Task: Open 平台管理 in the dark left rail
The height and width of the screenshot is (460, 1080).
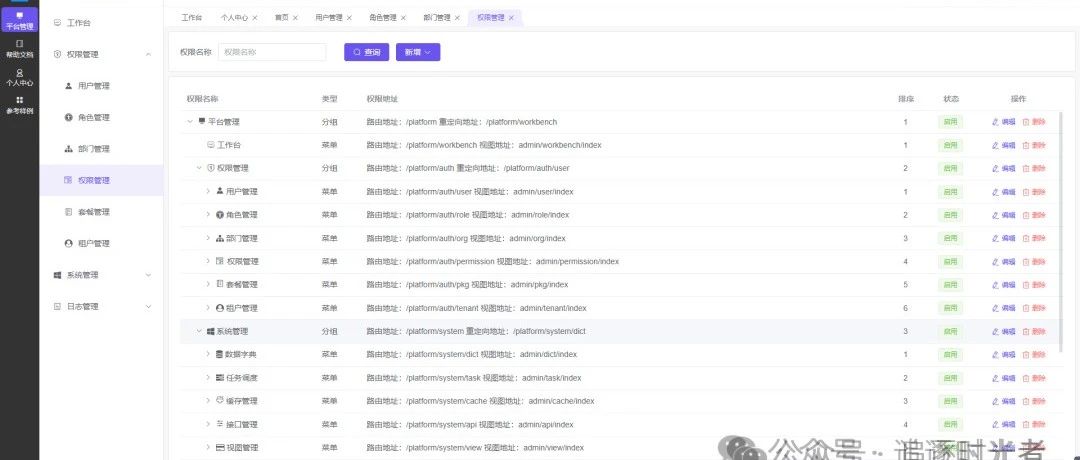Action: point(19,20)
